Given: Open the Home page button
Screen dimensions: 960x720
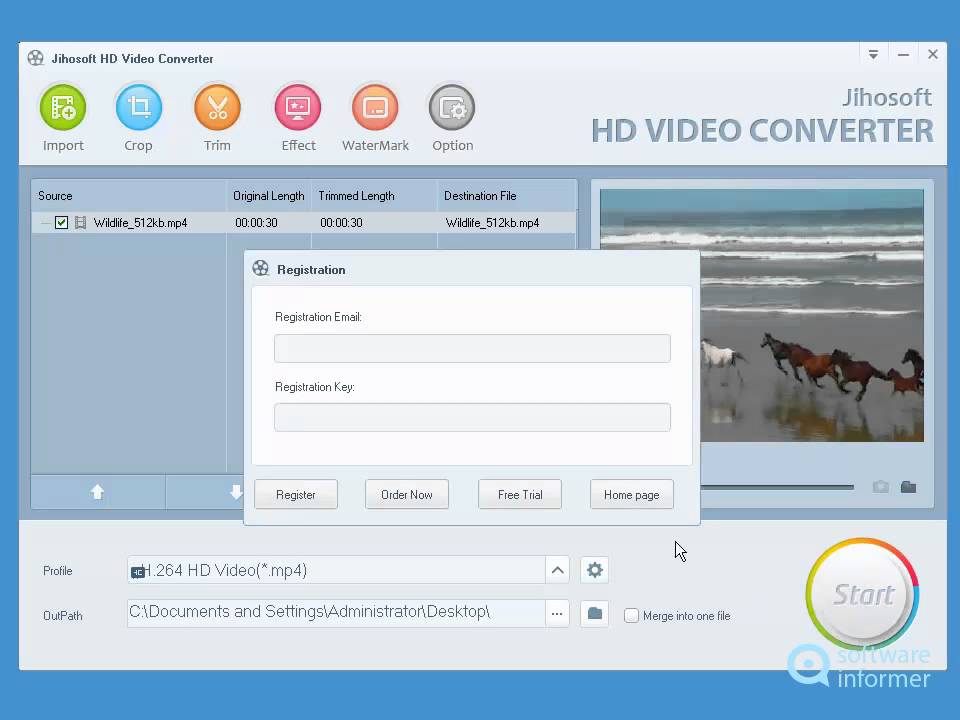Looking at the screenshot, I should click(631, 494).
